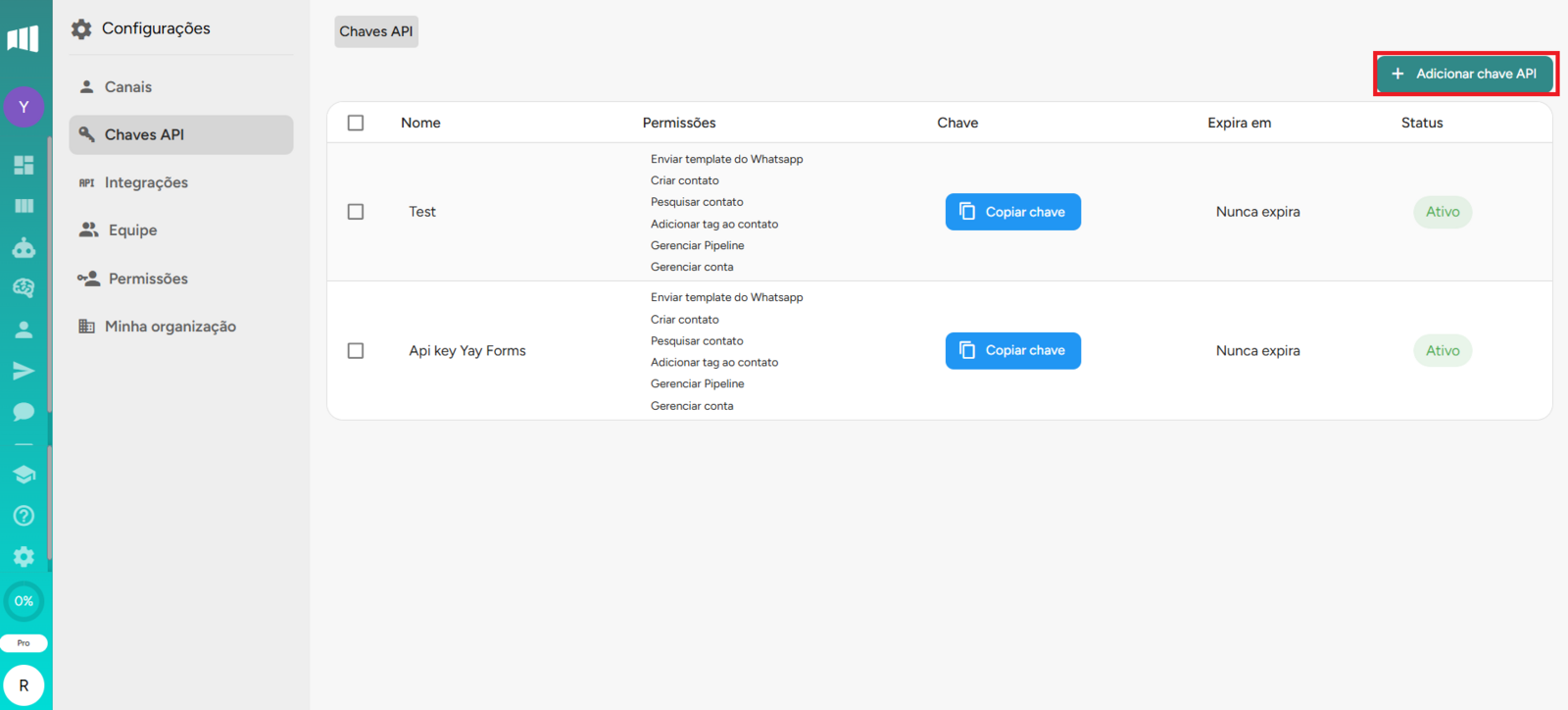The height and width of the screenshot is (710, 1568).
Task: Click the settings gear icon in sidebar
Action: click(x=24, y=557)
